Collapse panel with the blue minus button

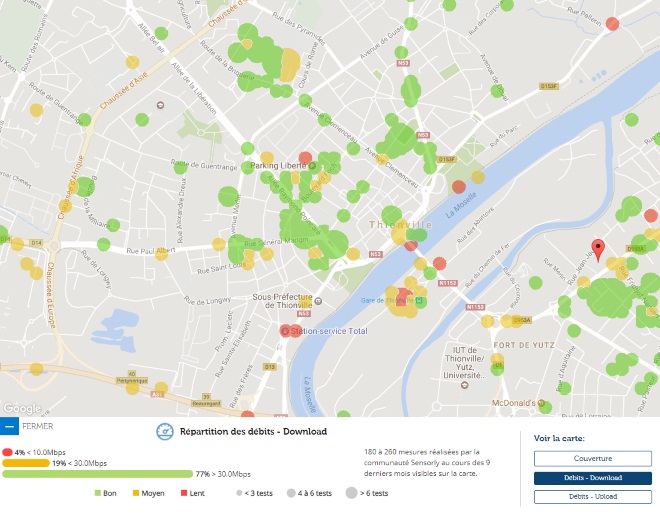(x=9, y=426)
